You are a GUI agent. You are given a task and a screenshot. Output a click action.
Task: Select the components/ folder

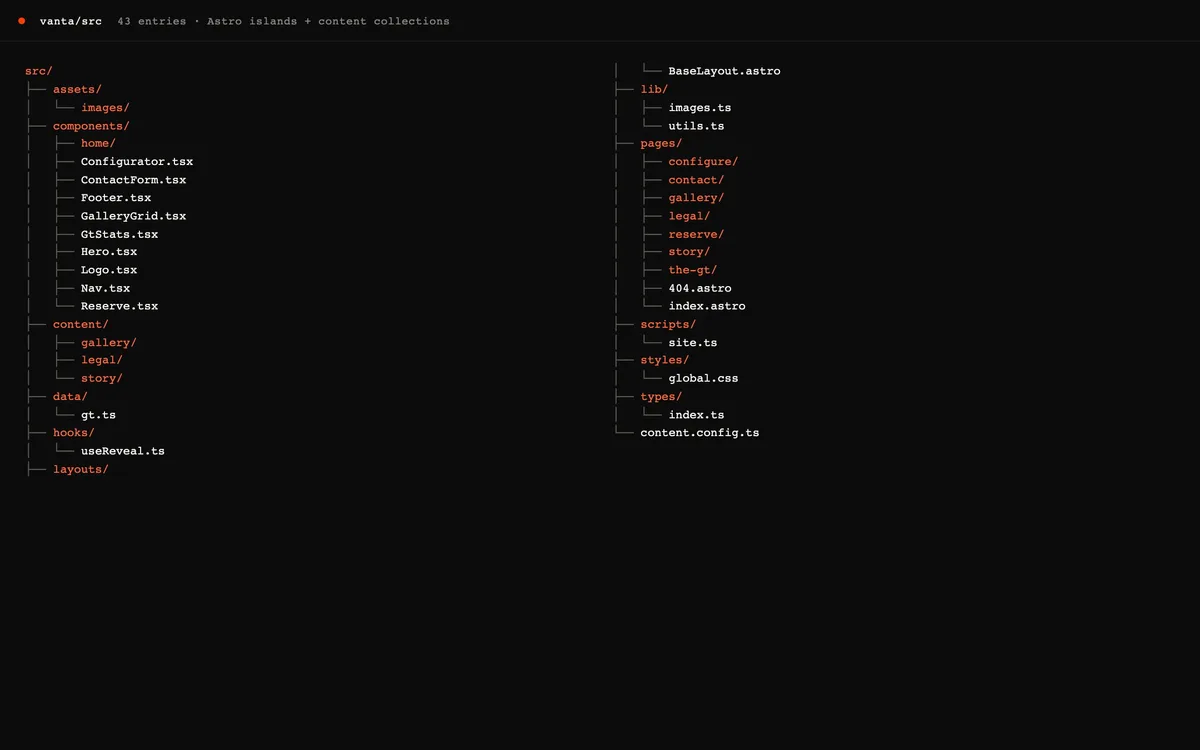(x=91, y=126)
